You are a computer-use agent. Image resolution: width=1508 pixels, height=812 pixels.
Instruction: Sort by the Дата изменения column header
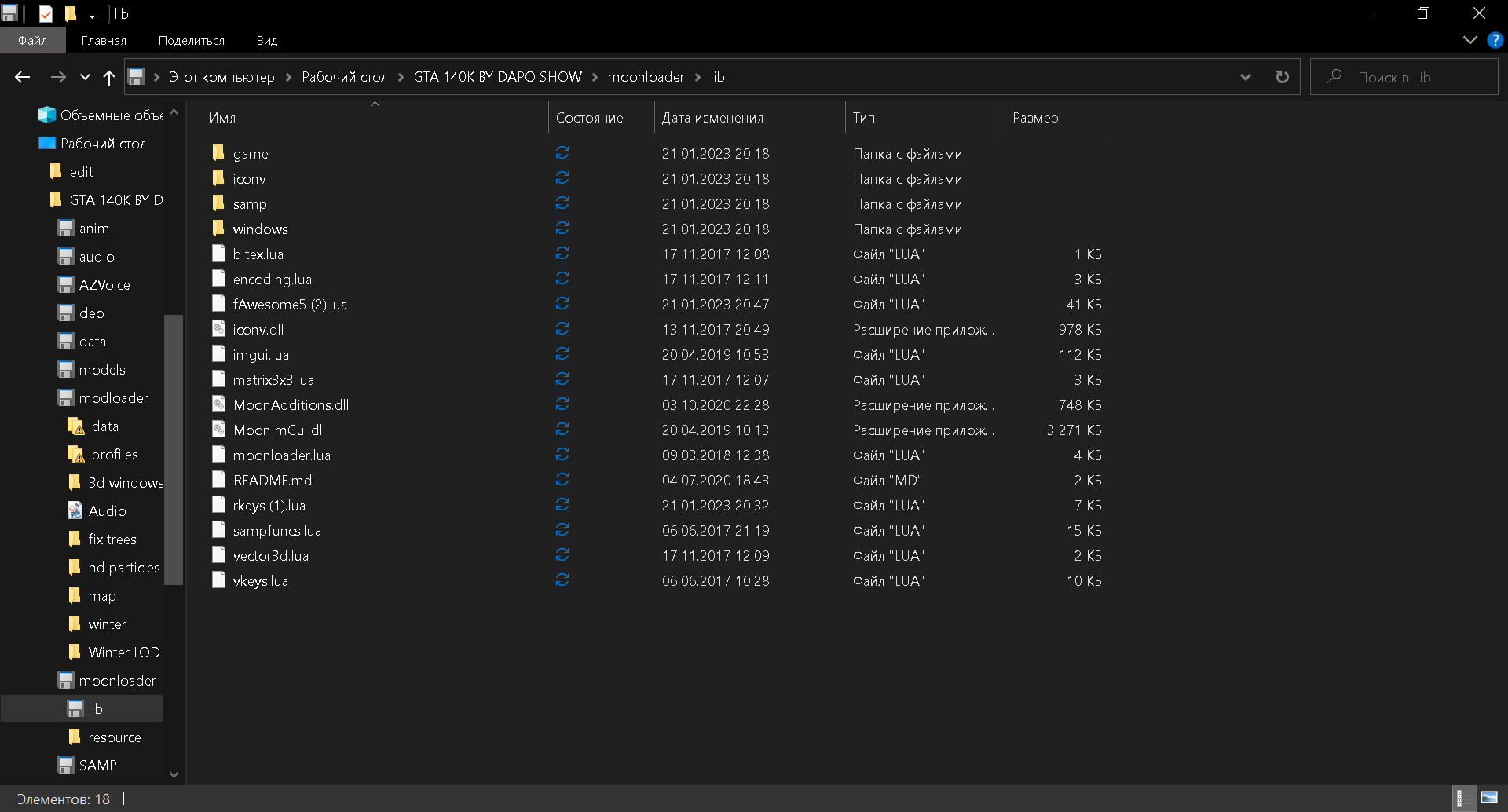coord(712,118)
